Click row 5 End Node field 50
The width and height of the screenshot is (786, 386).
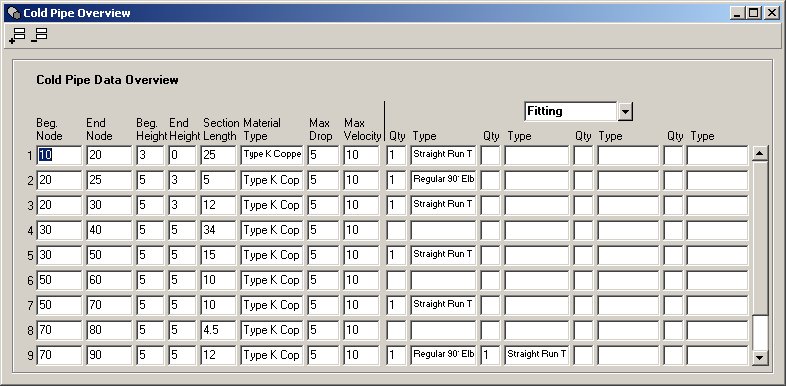click(x=109, y=256)
